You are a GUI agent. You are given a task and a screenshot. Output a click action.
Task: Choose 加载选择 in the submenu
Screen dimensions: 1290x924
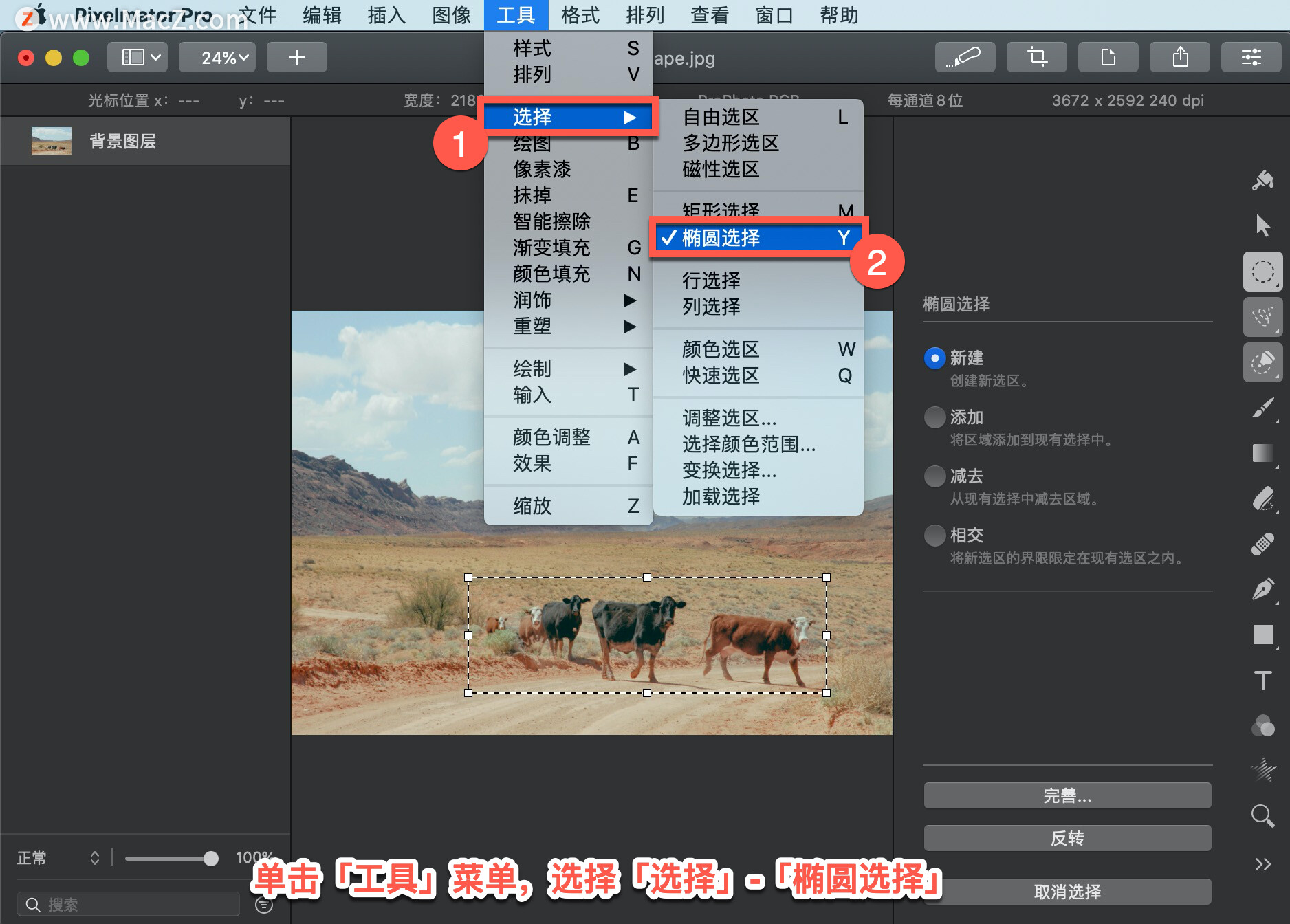coord(758,496)
